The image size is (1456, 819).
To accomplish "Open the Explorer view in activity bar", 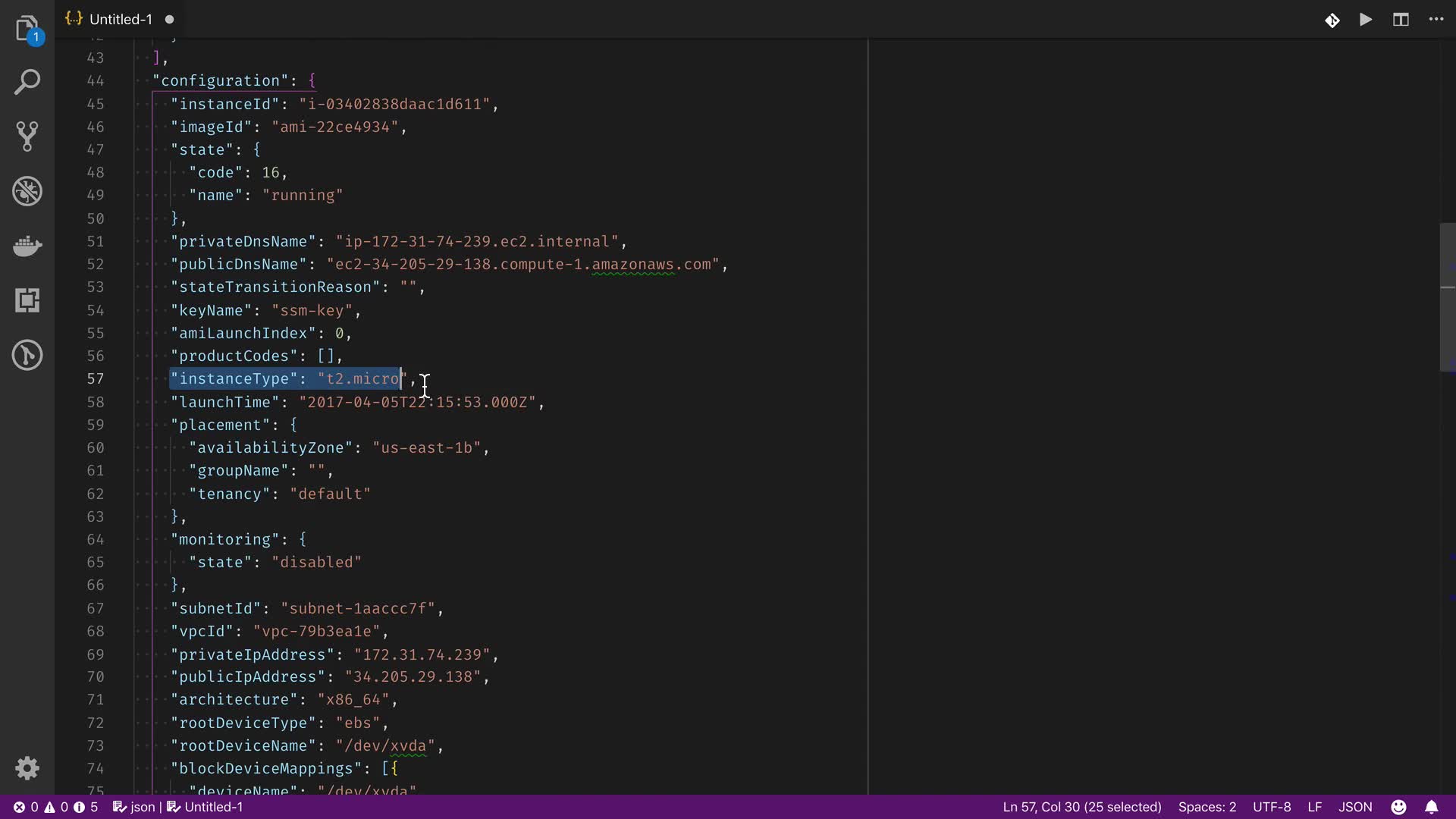I will 27,29.
